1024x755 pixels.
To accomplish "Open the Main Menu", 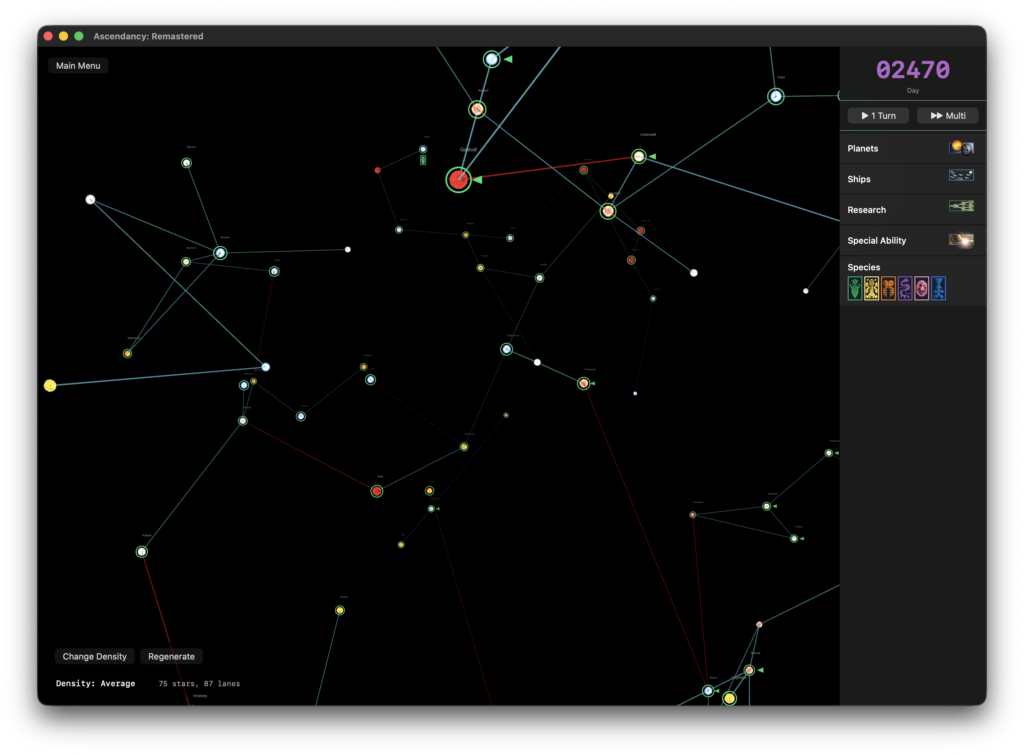I will 78,65.
